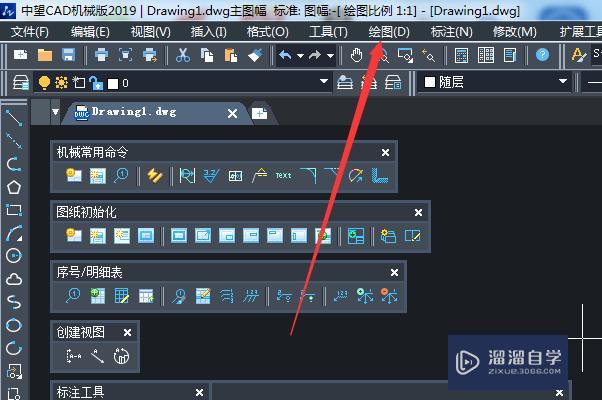Expand the layer 0 dropdown list
This screenshot has width=602, height=400.
[x=324, y=81]
